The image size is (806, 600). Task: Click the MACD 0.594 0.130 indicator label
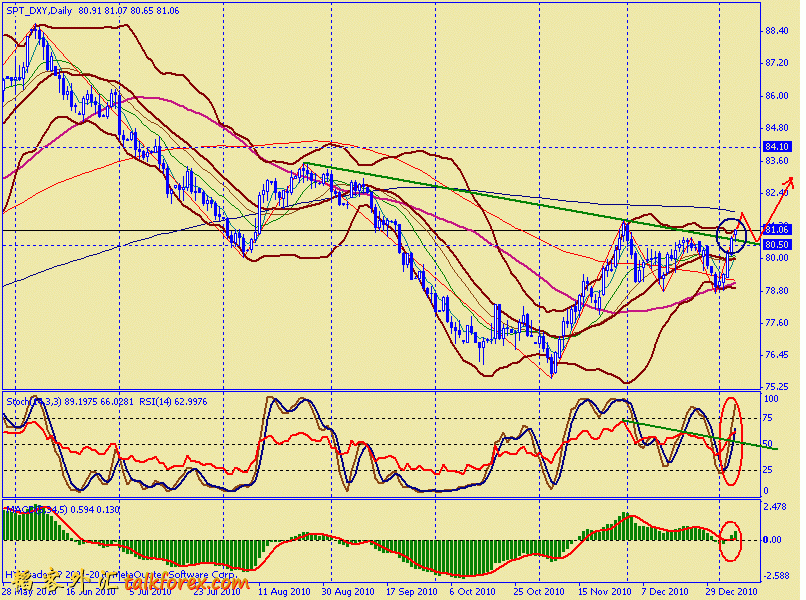pyautogui.click(x=62, y=510)
